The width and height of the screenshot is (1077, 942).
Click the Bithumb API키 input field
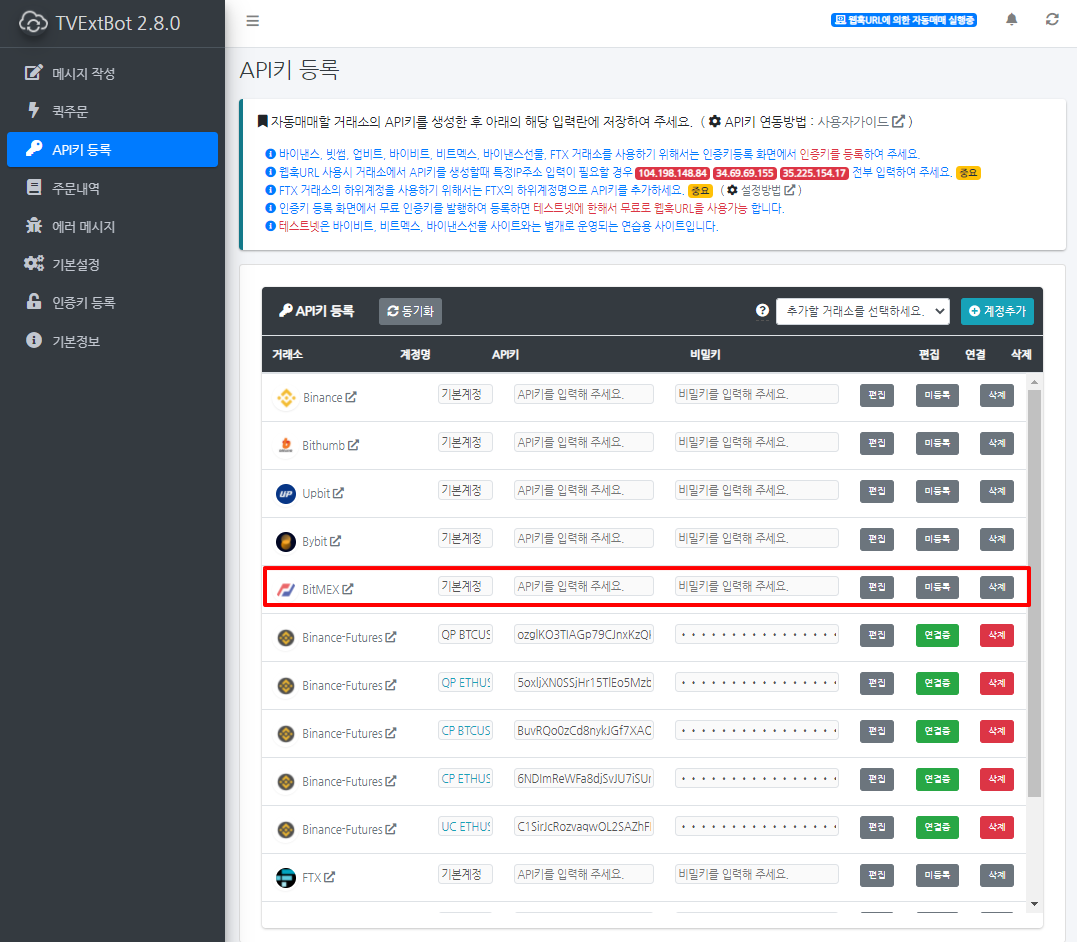coord(583,442)
